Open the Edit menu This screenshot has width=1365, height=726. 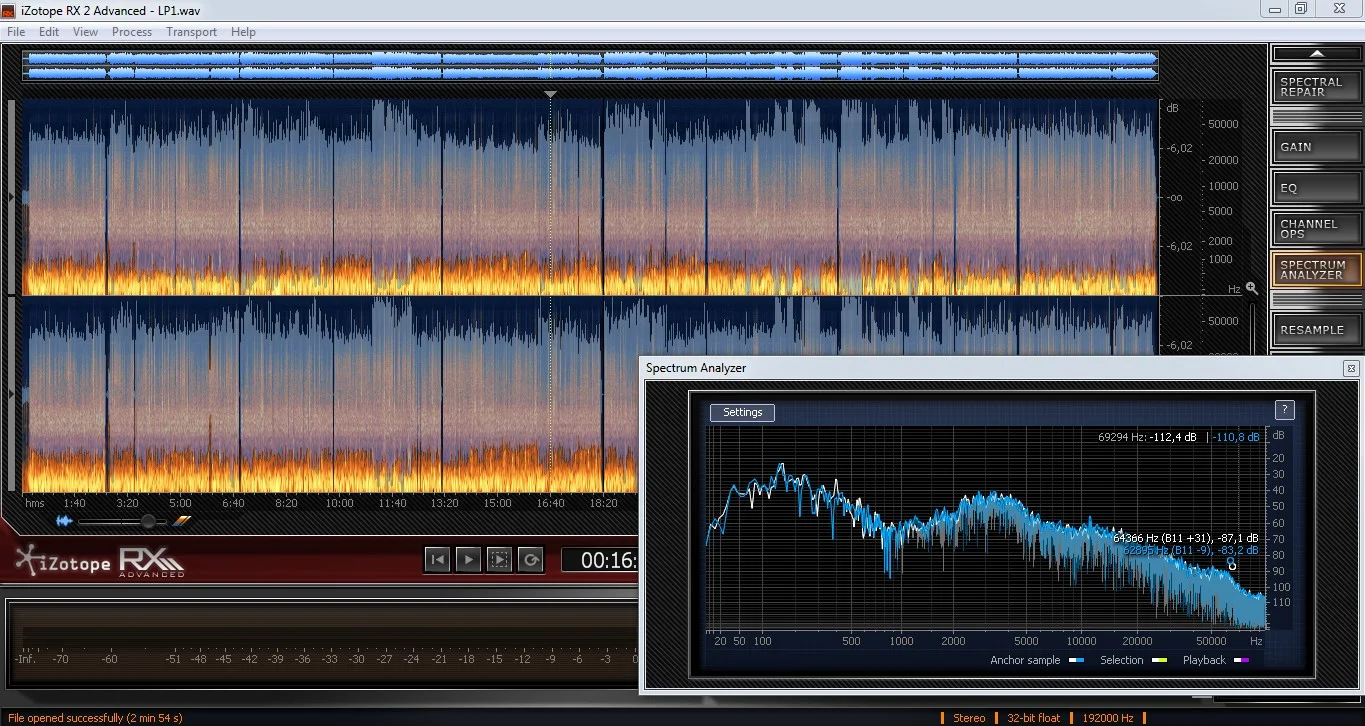click(x=49, y=32)
